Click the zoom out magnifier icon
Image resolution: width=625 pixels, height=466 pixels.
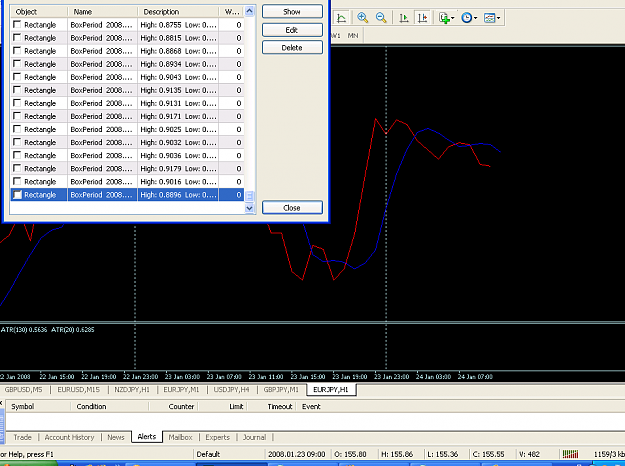381,18
